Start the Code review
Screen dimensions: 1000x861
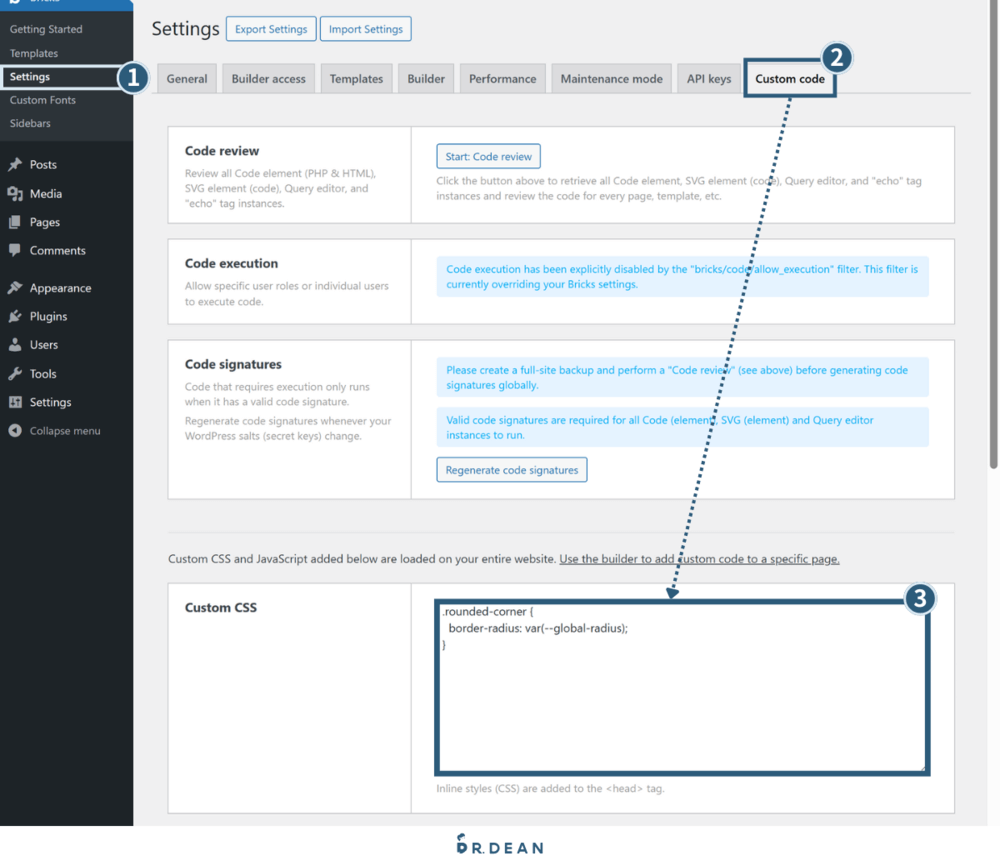488,156
